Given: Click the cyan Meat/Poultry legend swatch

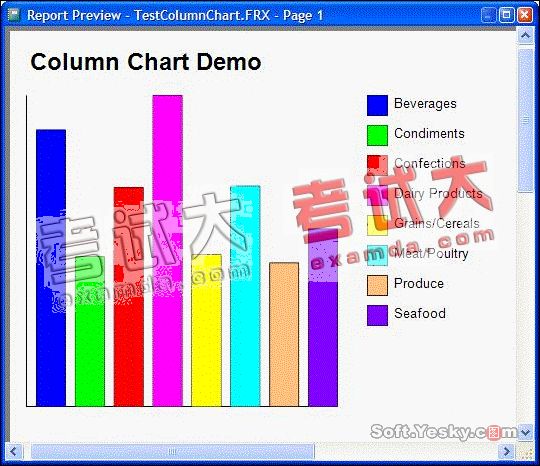Looking at the screenshot, I should (x=377, y=255).
